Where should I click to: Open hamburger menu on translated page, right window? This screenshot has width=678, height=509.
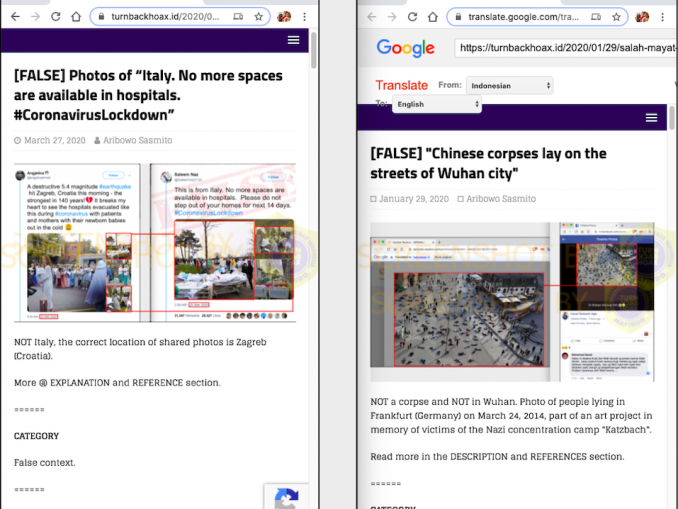point(652,118)
